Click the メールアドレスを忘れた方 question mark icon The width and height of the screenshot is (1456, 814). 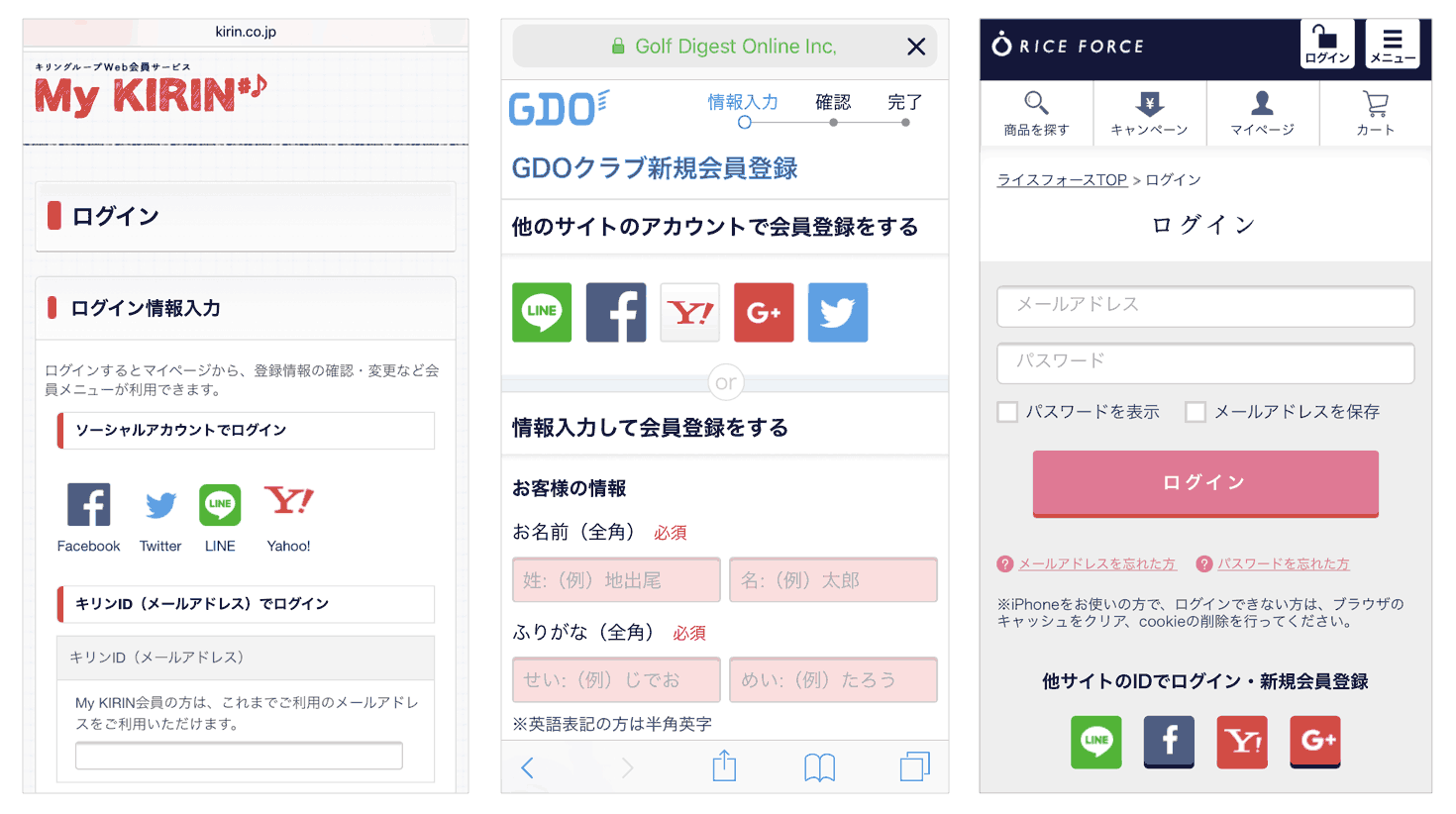click(1005, 564)
